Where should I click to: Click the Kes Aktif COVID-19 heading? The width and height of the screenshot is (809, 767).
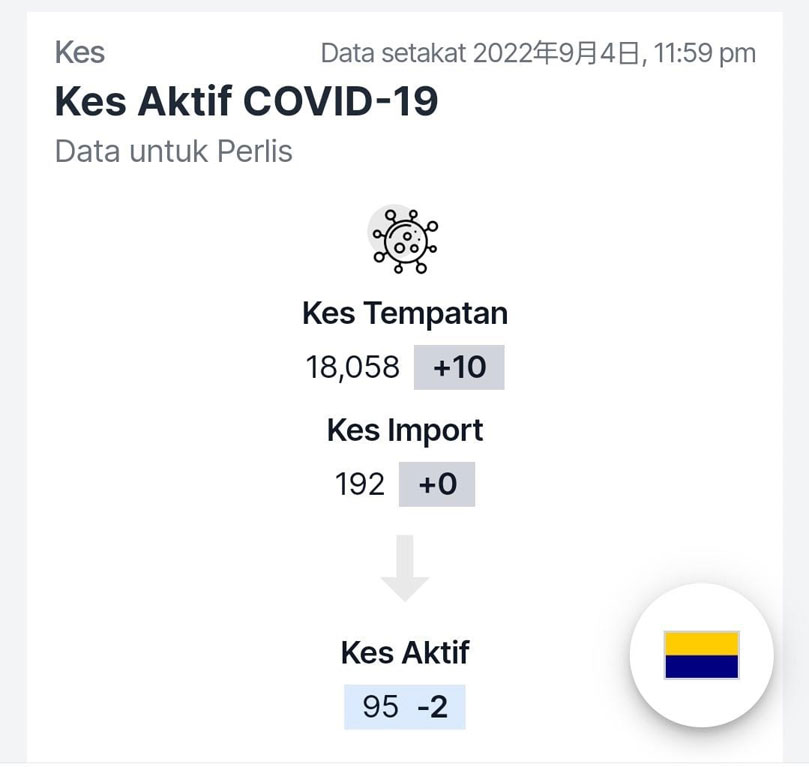[x=246, y=101]
